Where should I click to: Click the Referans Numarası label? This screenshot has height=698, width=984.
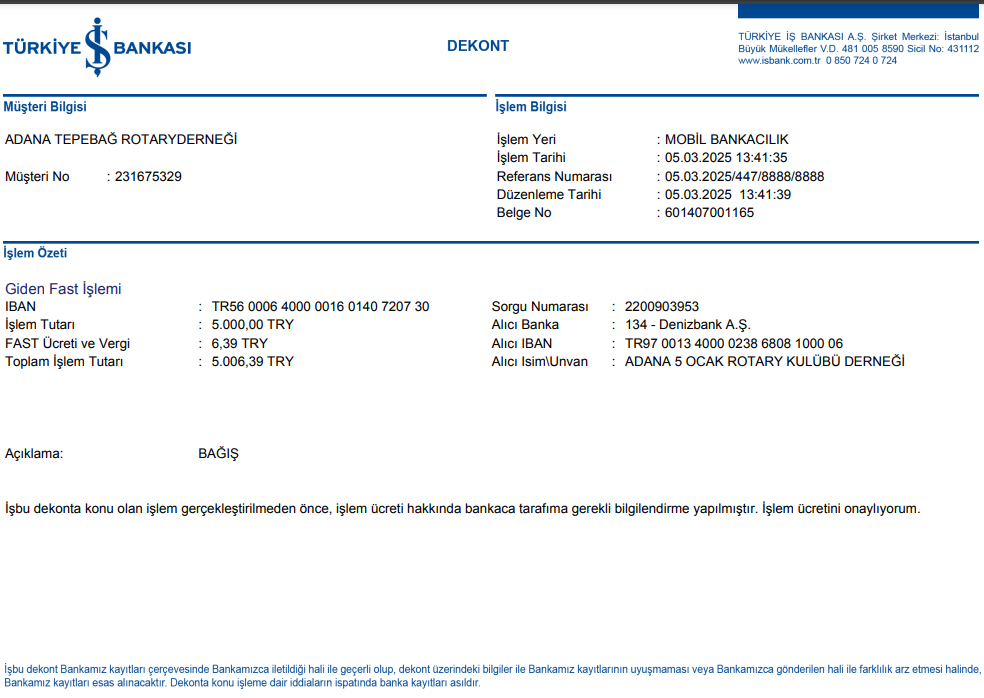pyautogui.click(x=554, y=176)
